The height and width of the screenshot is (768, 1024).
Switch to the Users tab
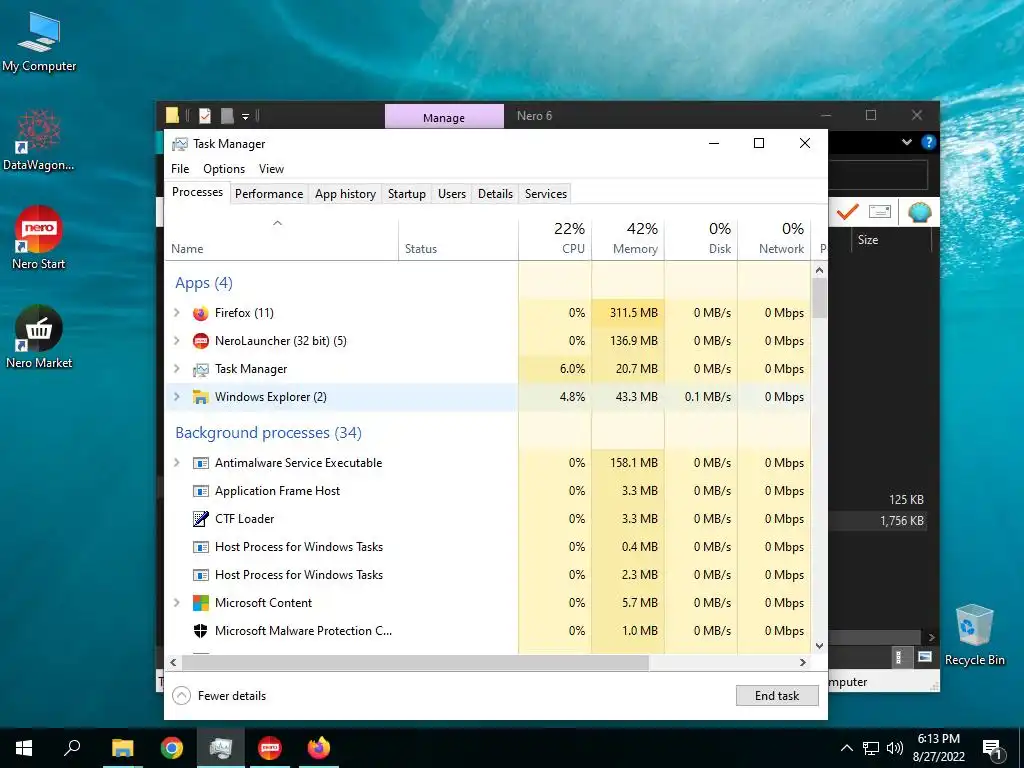pos(452,194)
